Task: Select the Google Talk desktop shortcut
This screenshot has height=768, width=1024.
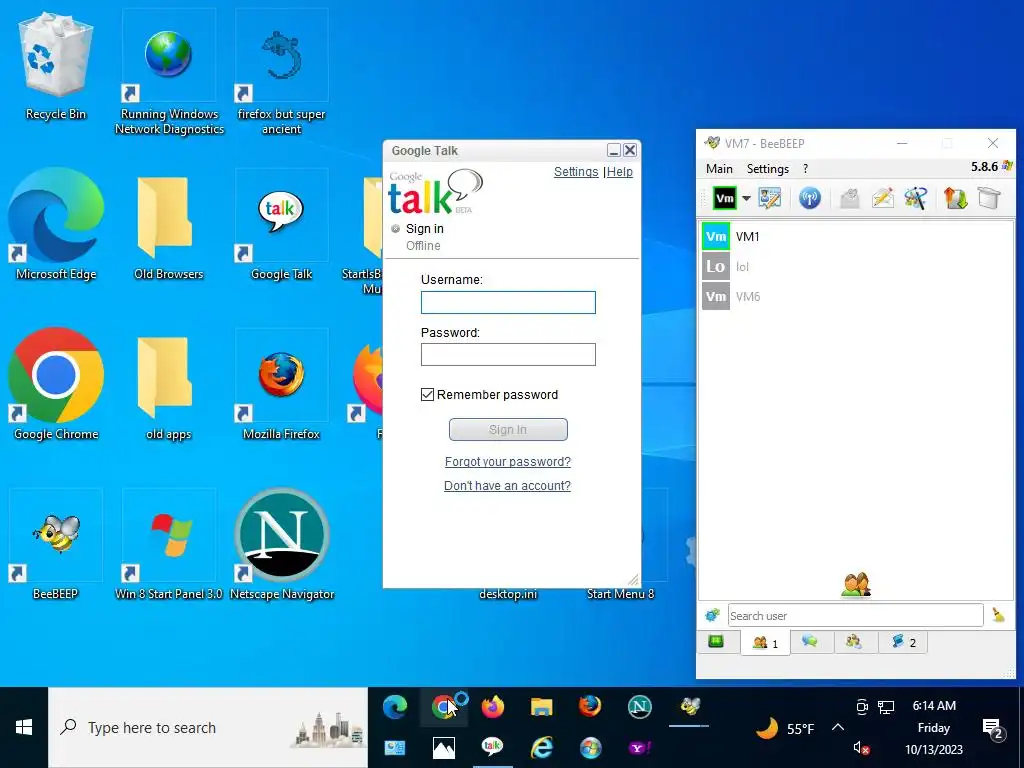Action: [x=281, y=225]
